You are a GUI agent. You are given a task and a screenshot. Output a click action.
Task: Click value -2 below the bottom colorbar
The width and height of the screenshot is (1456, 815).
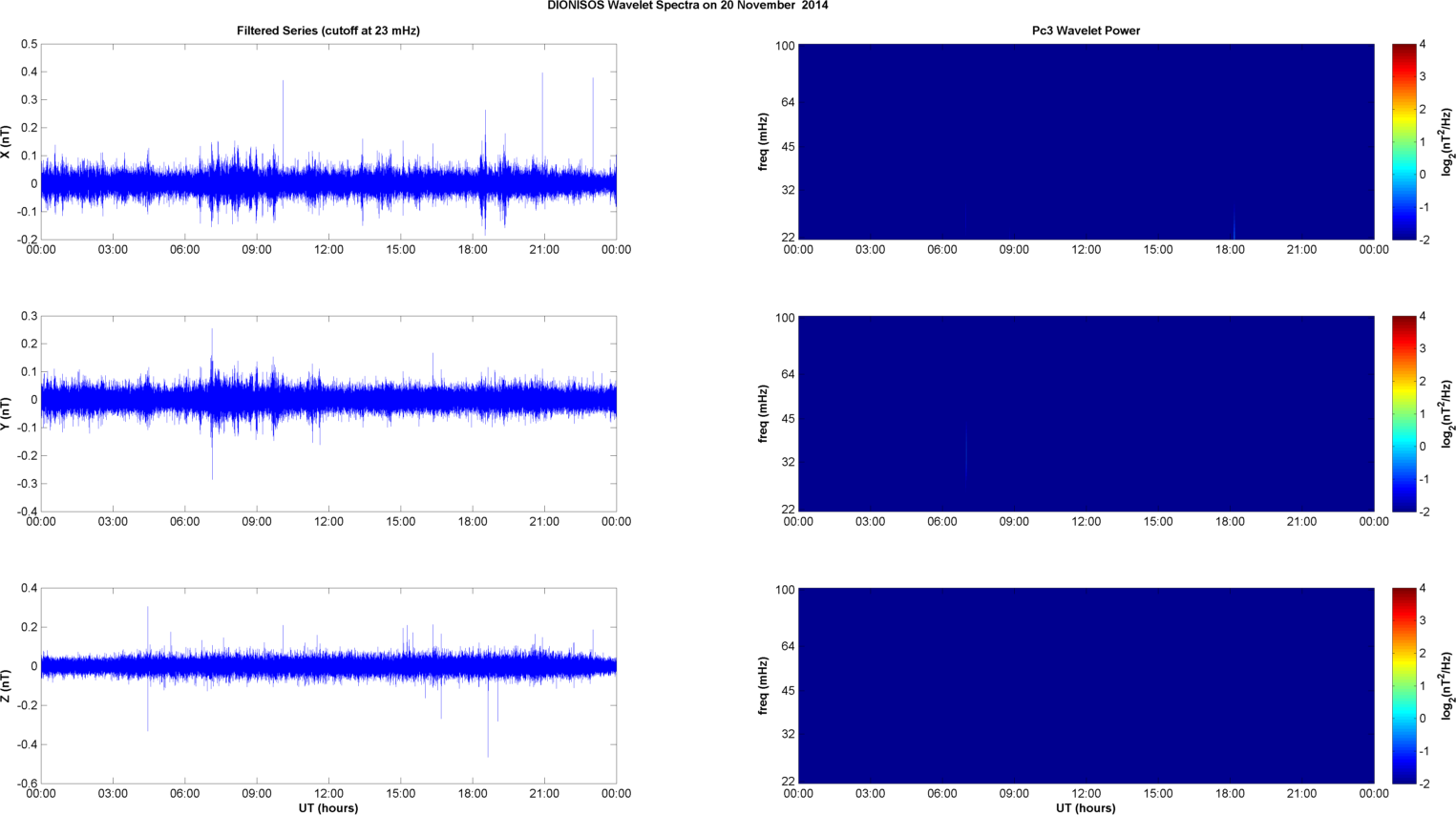coord(1424,784)
